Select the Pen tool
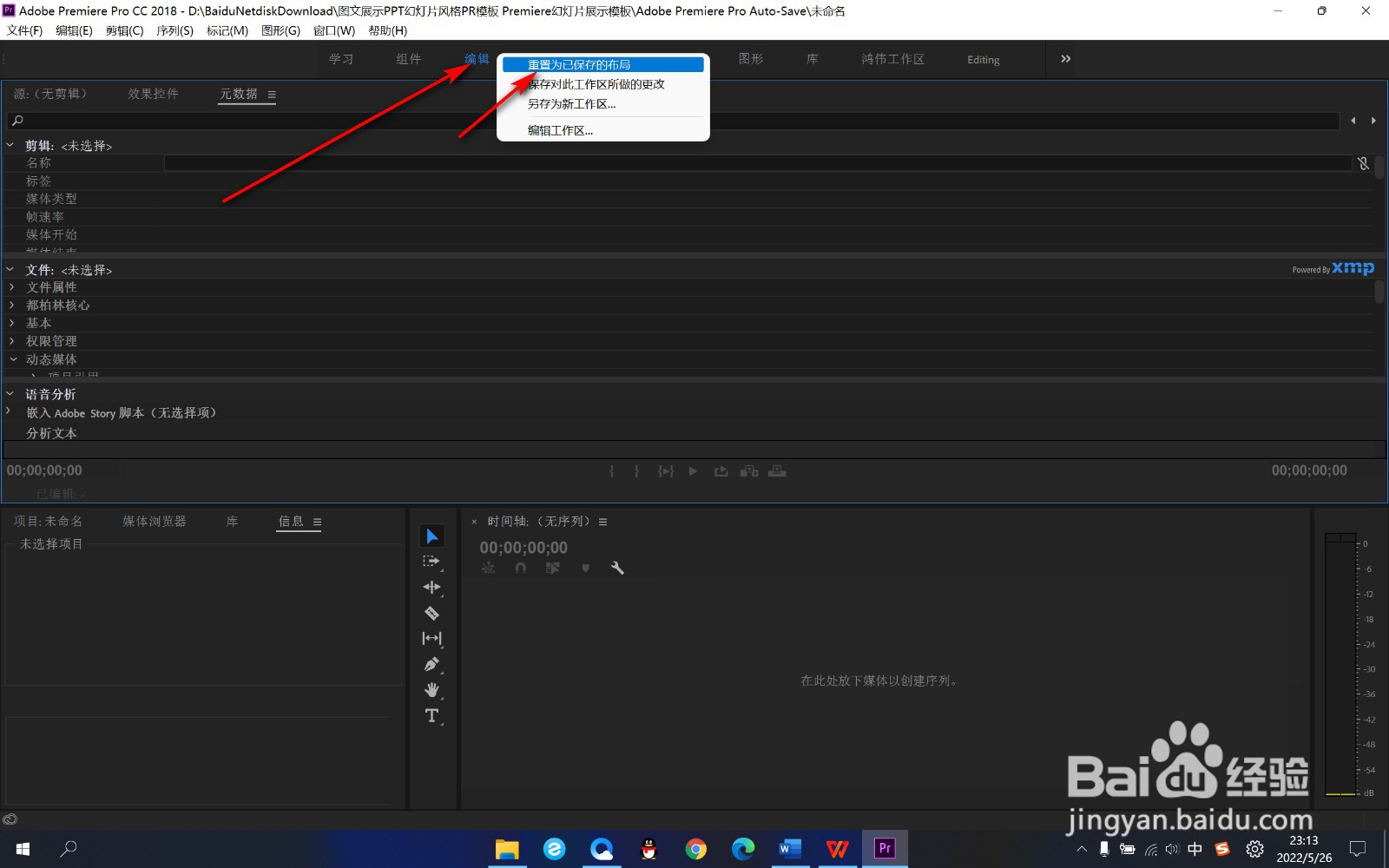 pyautogui.click(x=431, y=664)
